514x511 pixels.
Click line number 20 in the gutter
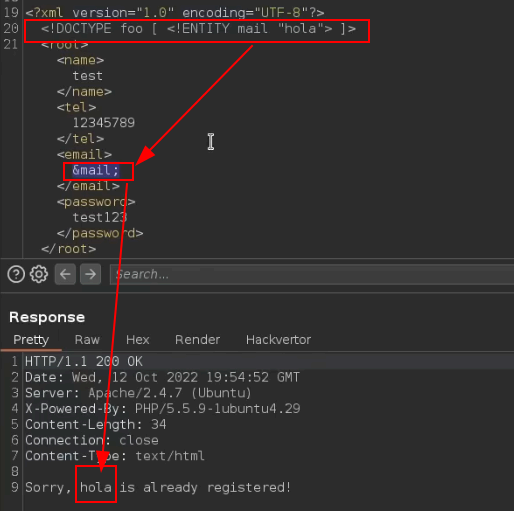point(11,28)
